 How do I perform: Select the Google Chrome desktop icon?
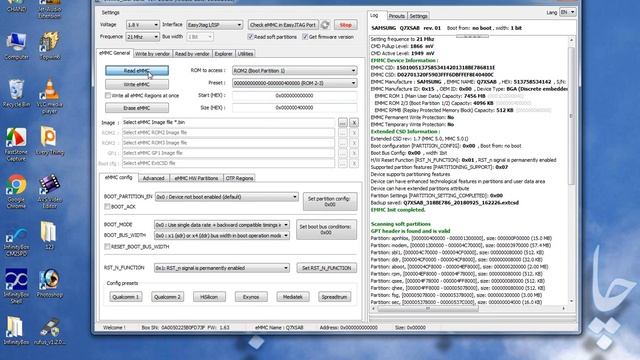click(x=16, y=191)
